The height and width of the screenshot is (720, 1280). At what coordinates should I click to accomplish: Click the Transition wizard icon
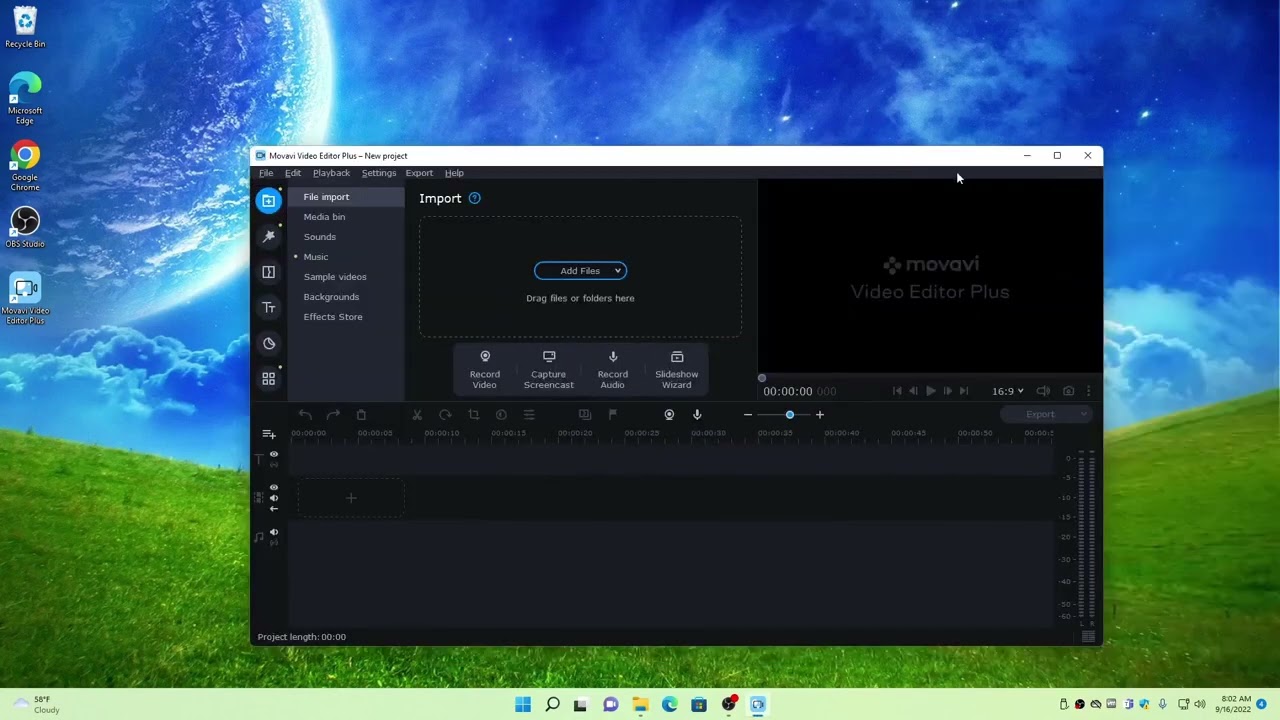point(585,415)
